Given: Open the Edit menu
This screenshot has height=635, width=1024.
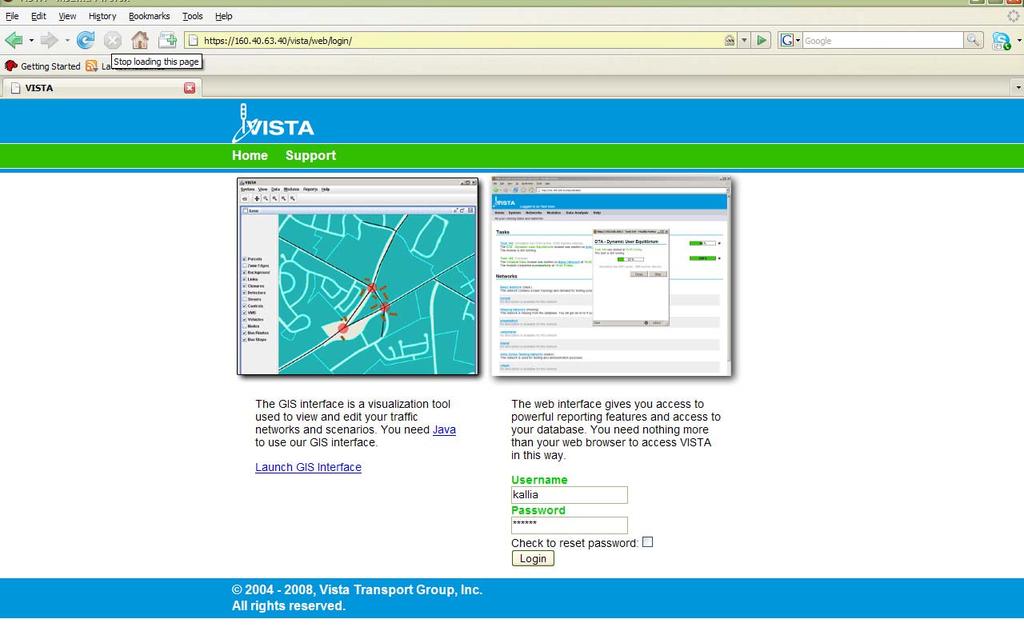Looking at the screenshot, I should coord(39,16).
